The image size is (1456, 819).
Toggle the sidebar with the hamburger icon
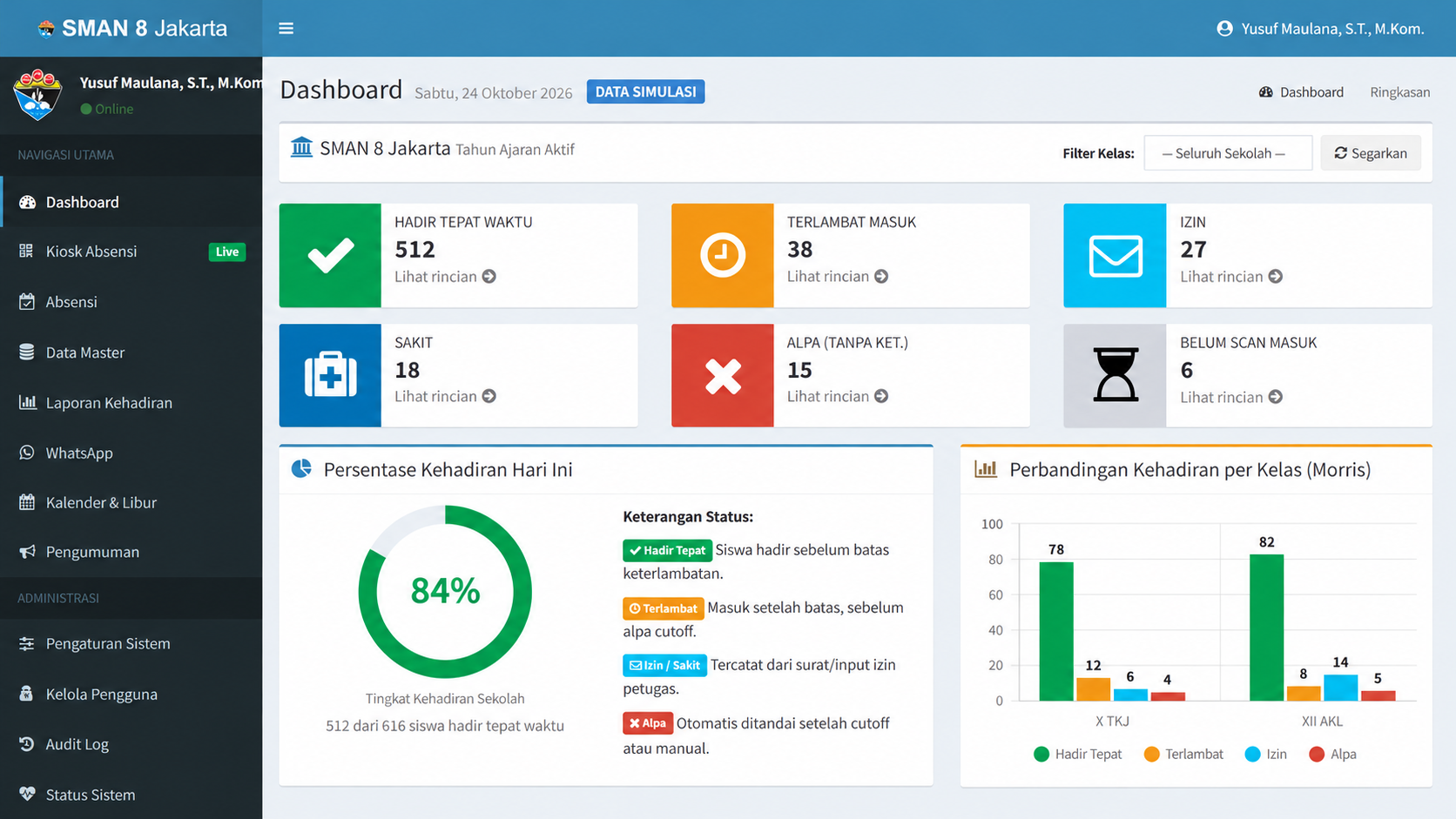[x=286, y=29]
